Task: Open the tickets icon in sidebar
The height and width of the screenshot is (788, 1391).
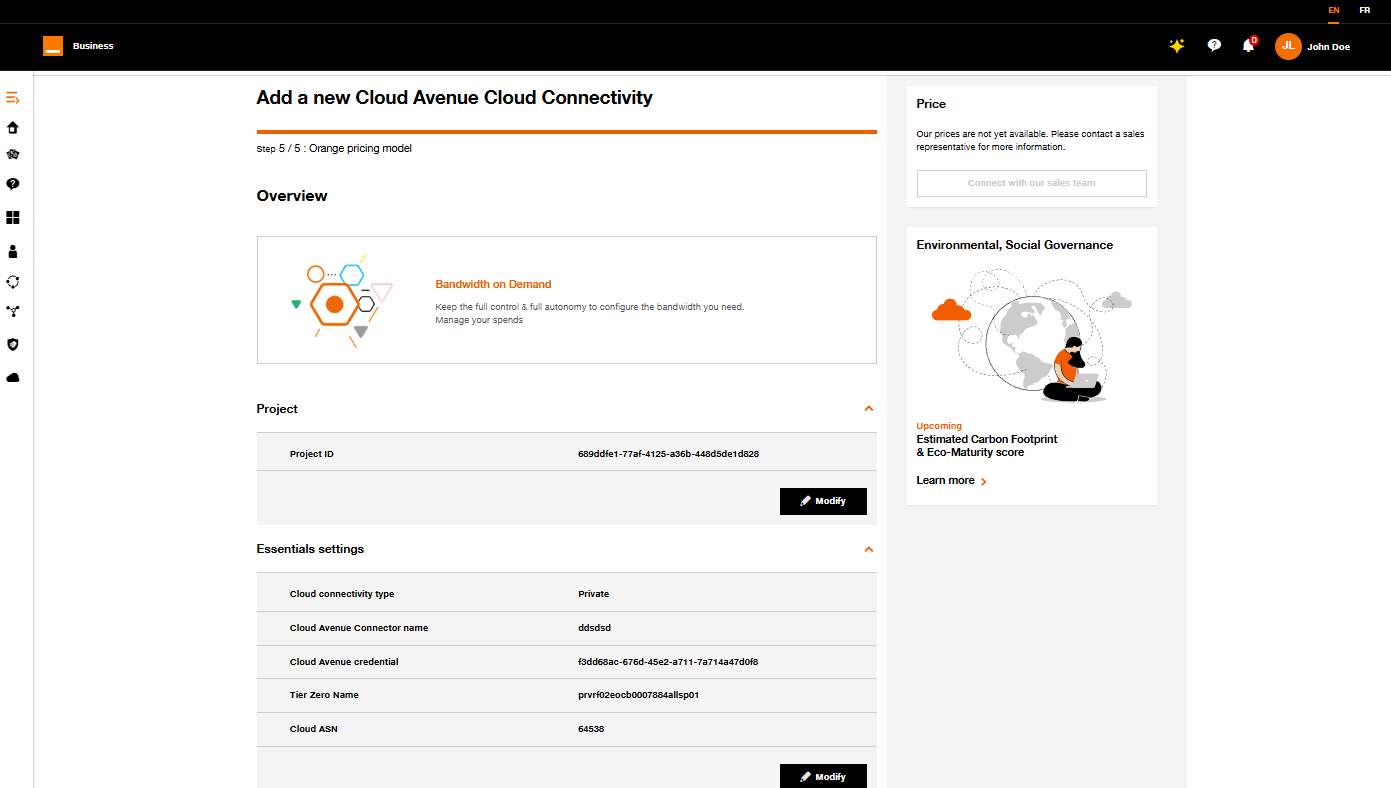Action: [13, 155]
